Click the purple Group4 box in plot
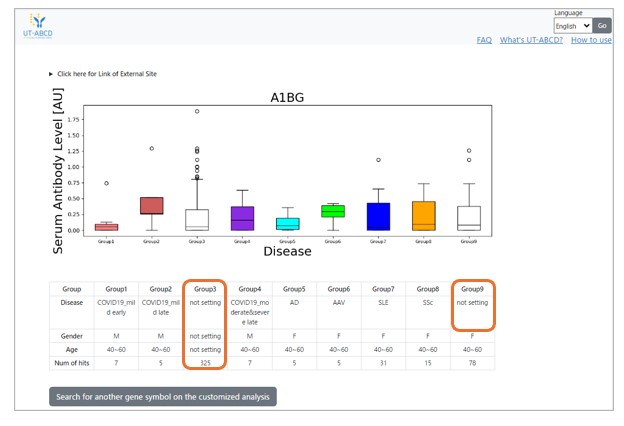The image size is (624, 426). coord(242,218)
